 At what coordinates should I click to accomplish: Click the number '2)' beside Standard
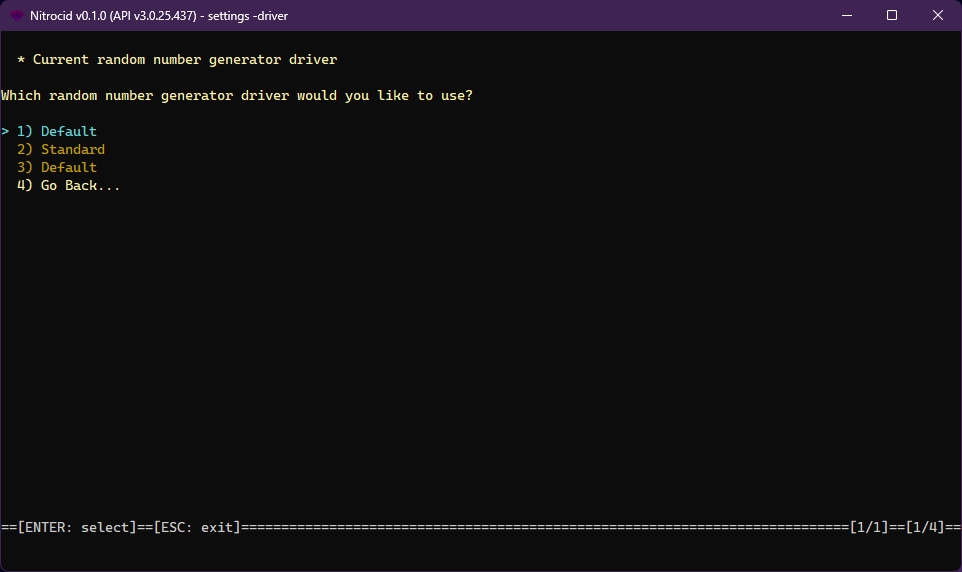25,150
